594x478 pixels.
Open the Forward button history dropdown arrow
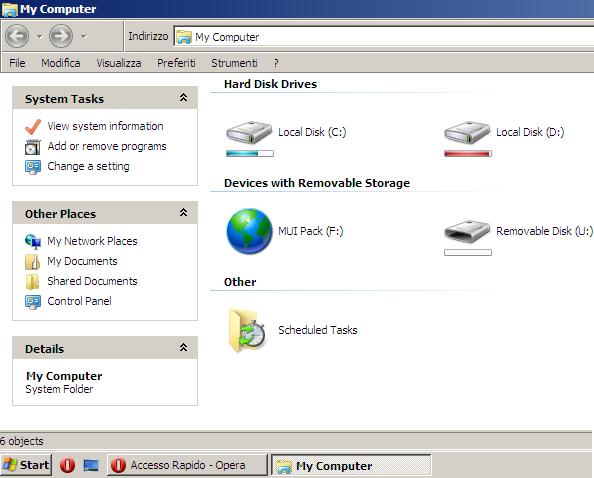coord(84,36)
